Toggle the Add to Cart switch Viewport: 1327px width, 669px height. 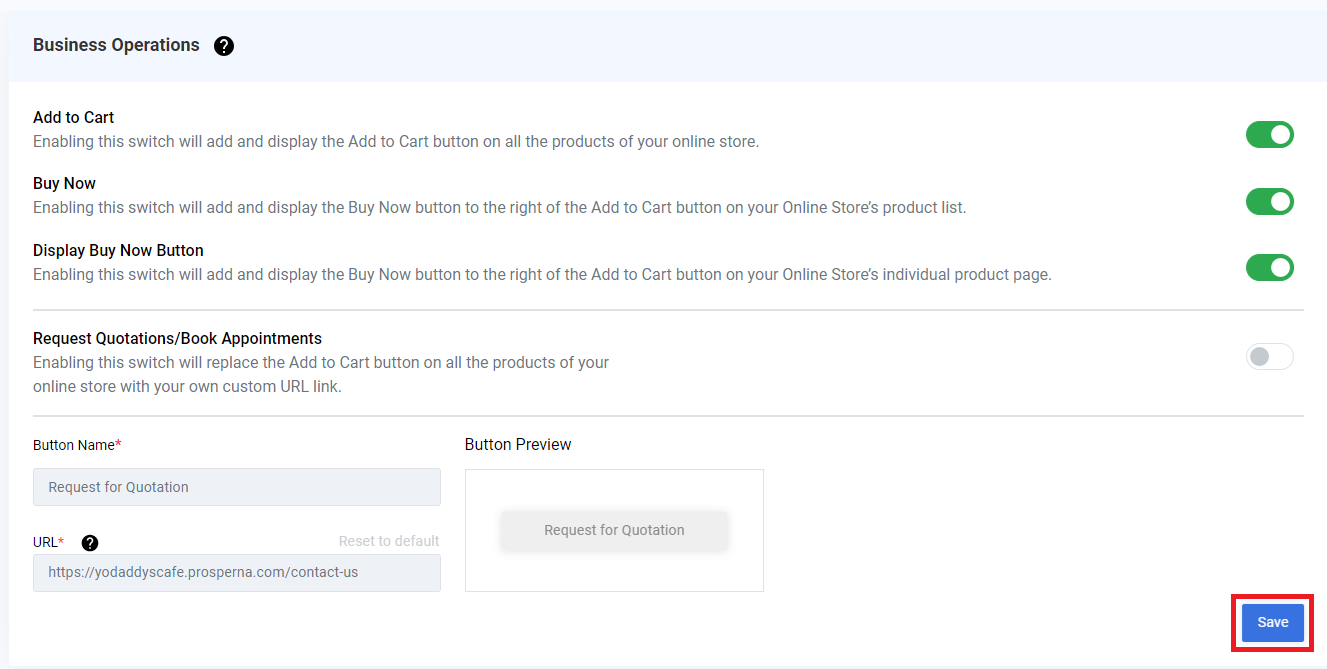coord(1270,135)
